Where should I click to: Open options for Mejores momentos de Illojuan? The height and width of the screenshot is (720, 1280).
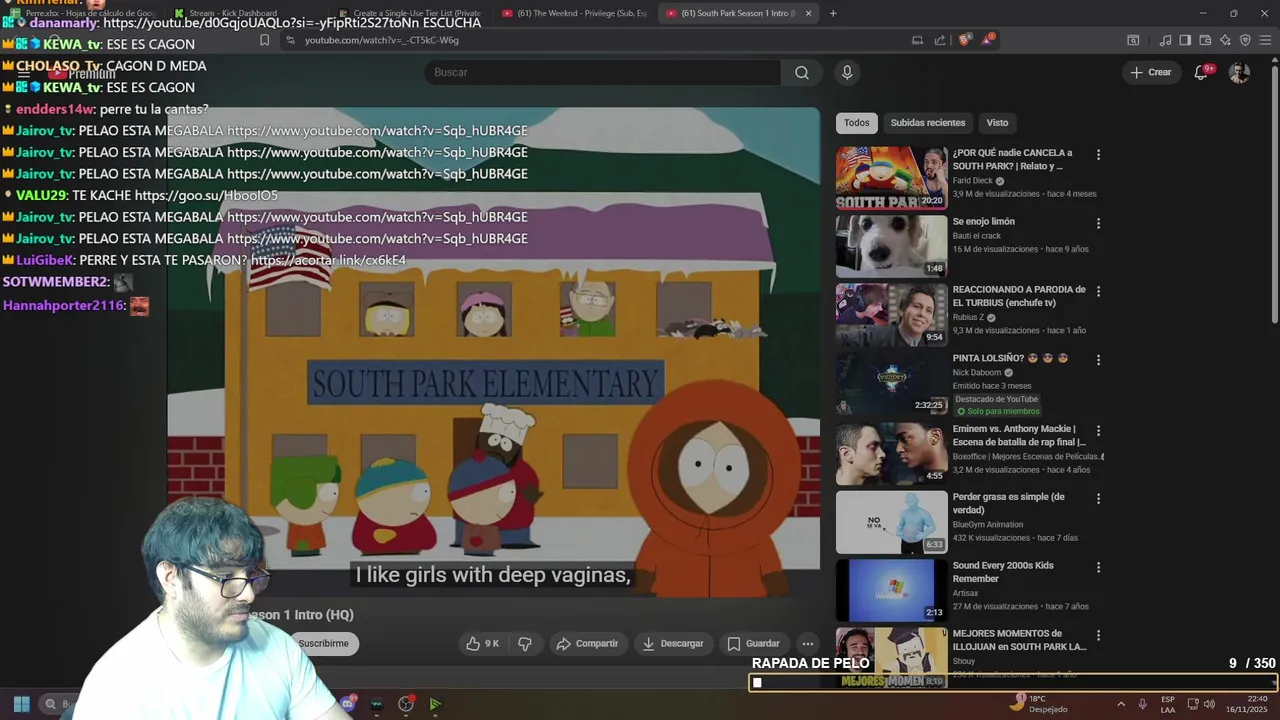pyautogui.click(x=1098, y=635)
